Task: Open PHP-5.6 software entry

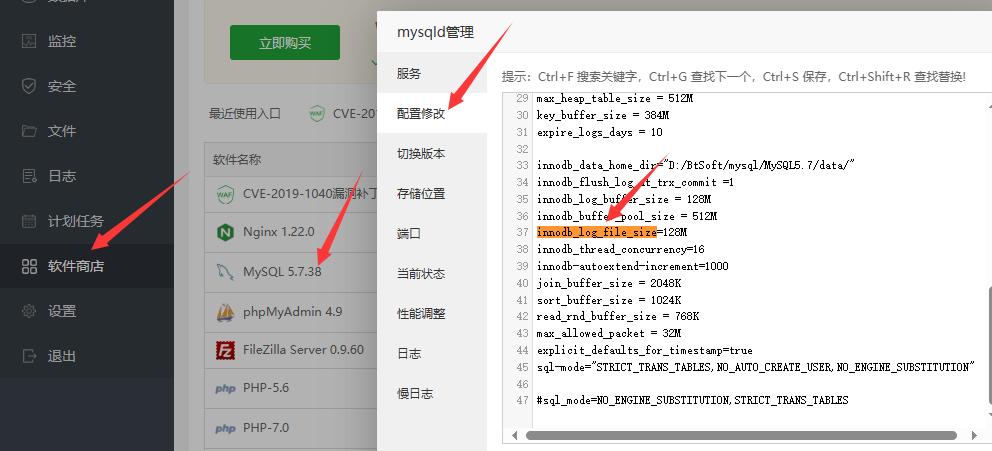Action: (x=266, y=388)
